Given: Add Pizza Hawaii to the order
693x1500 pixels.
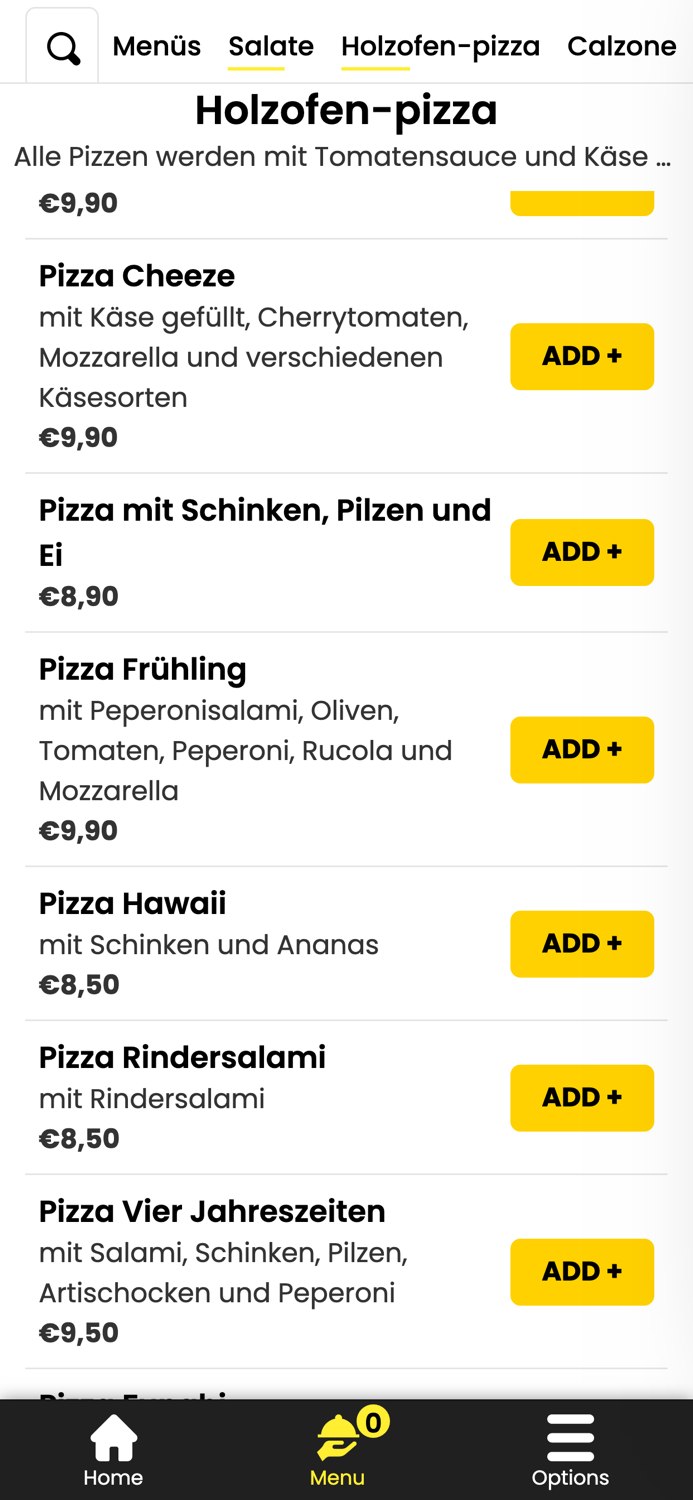Looking at the screenshot, I should tap(582, 943).
